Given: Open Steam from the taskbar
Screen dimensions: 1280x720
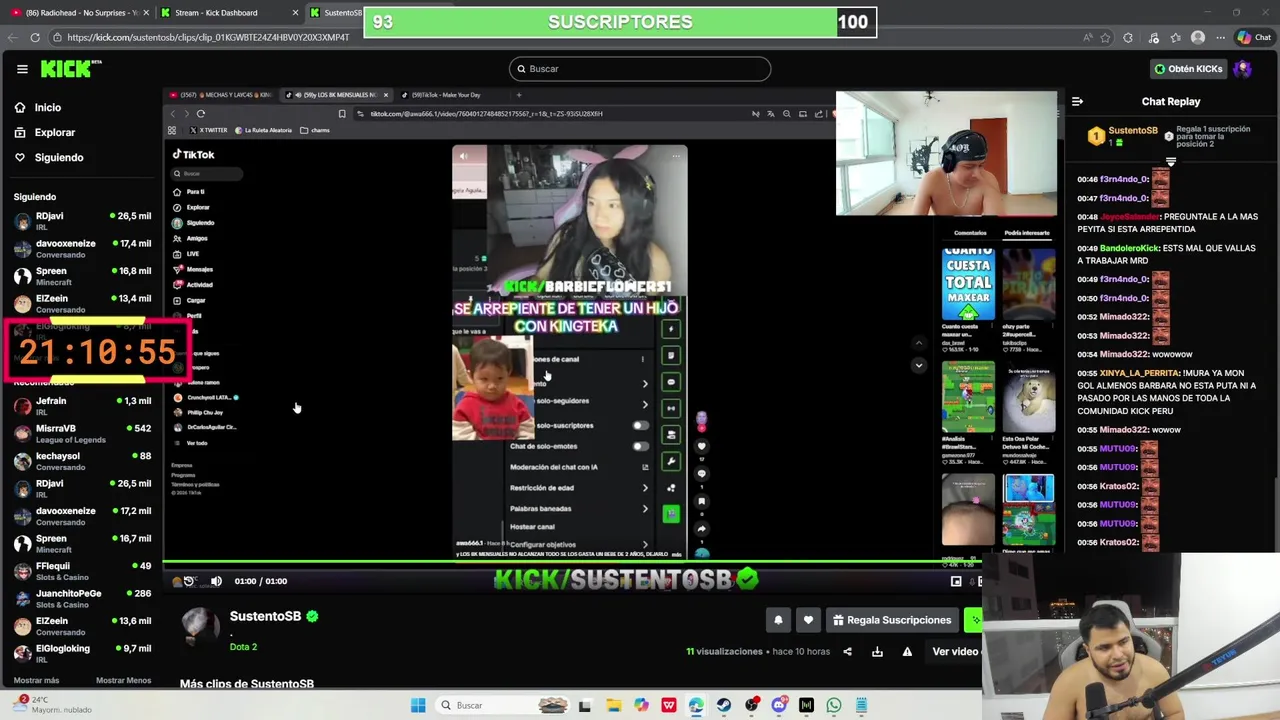Looking at the screenshot, I should 723,705.
